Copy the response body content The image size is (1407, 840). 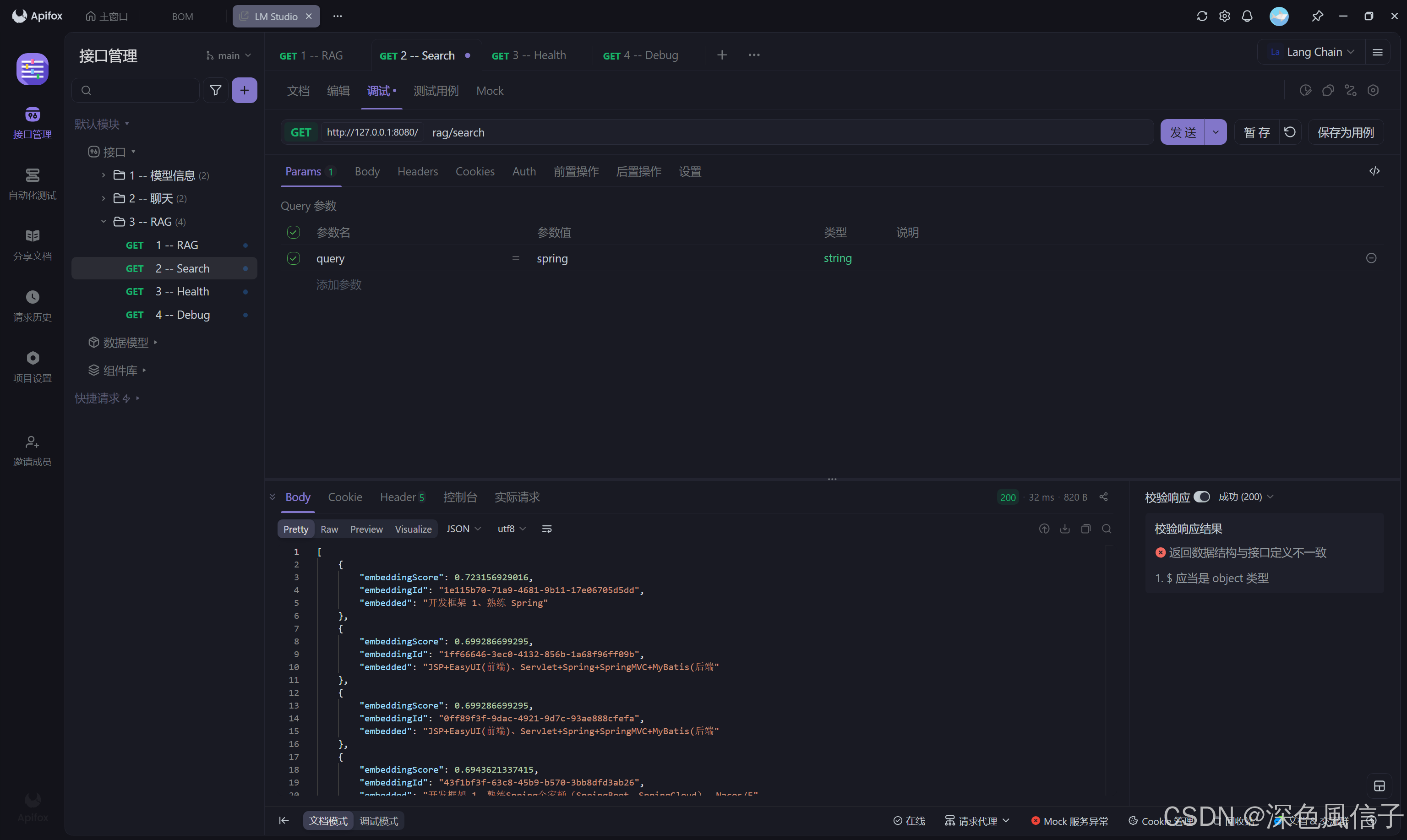point(1085,529)
